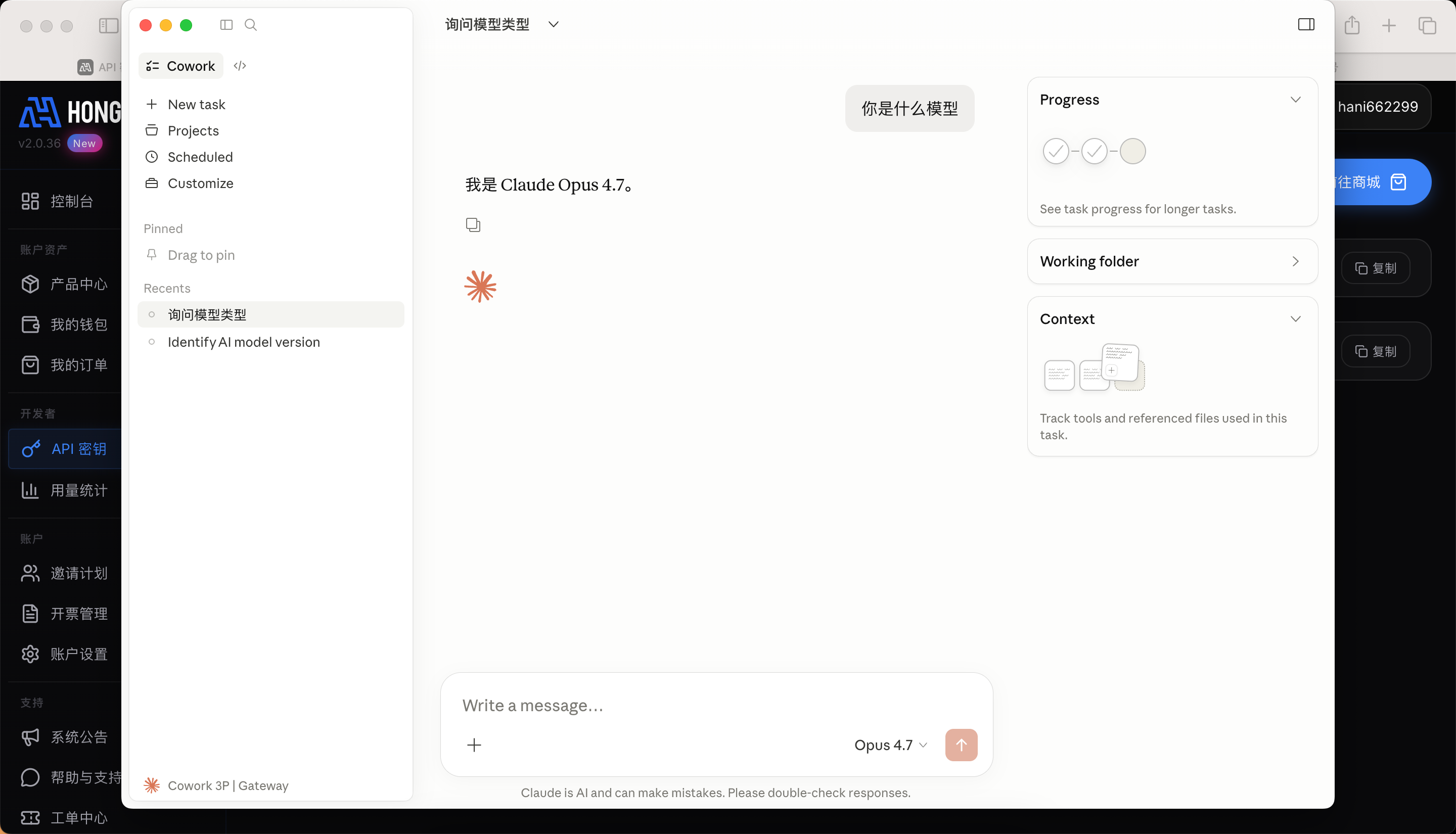Open 控制台 in background dashboard
The width and height of the screenshot is (1456, 834).
57,201
